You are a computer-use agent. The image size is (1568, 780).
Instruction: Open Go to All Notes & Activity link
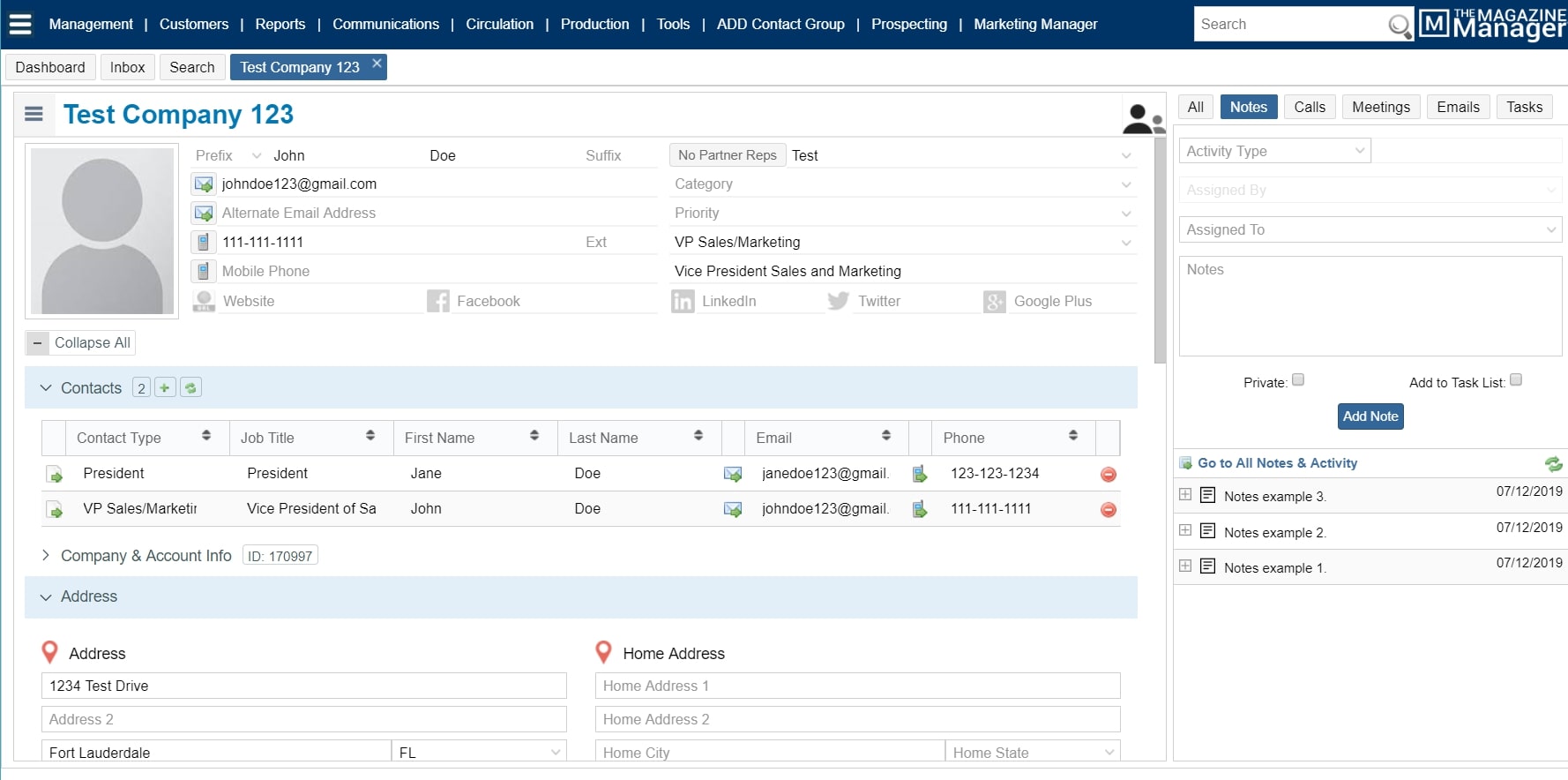point(1277,463)
